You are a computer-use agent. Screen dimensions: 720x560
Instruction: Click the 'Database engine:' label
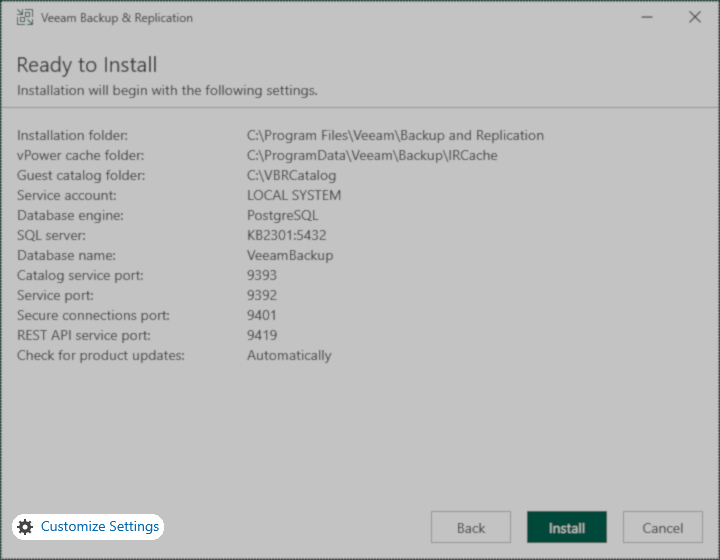70,215
